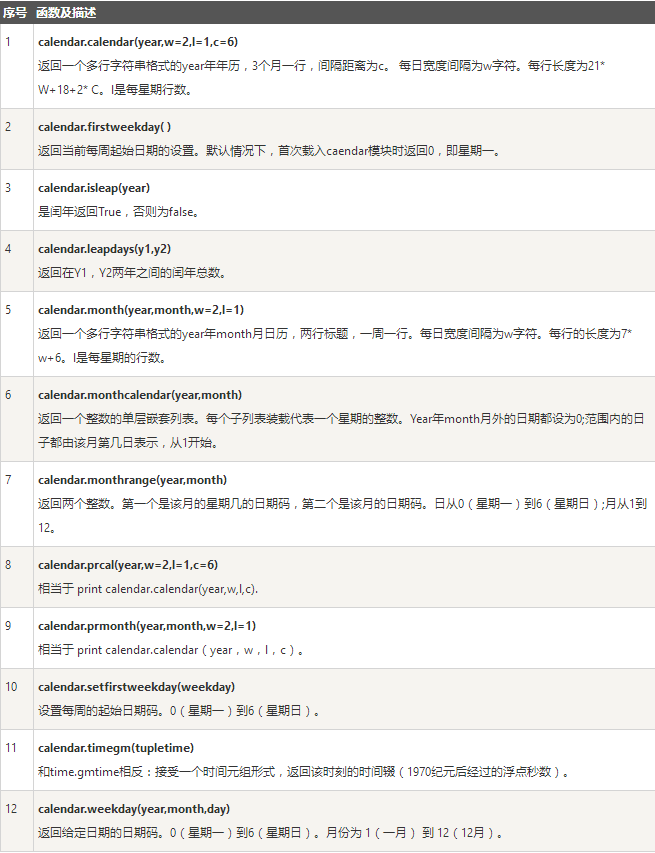Click function name calendar.weekday(year,month,day)
Image resolution: width=655 pixels, height=853 pixels.
click(134, 808)
